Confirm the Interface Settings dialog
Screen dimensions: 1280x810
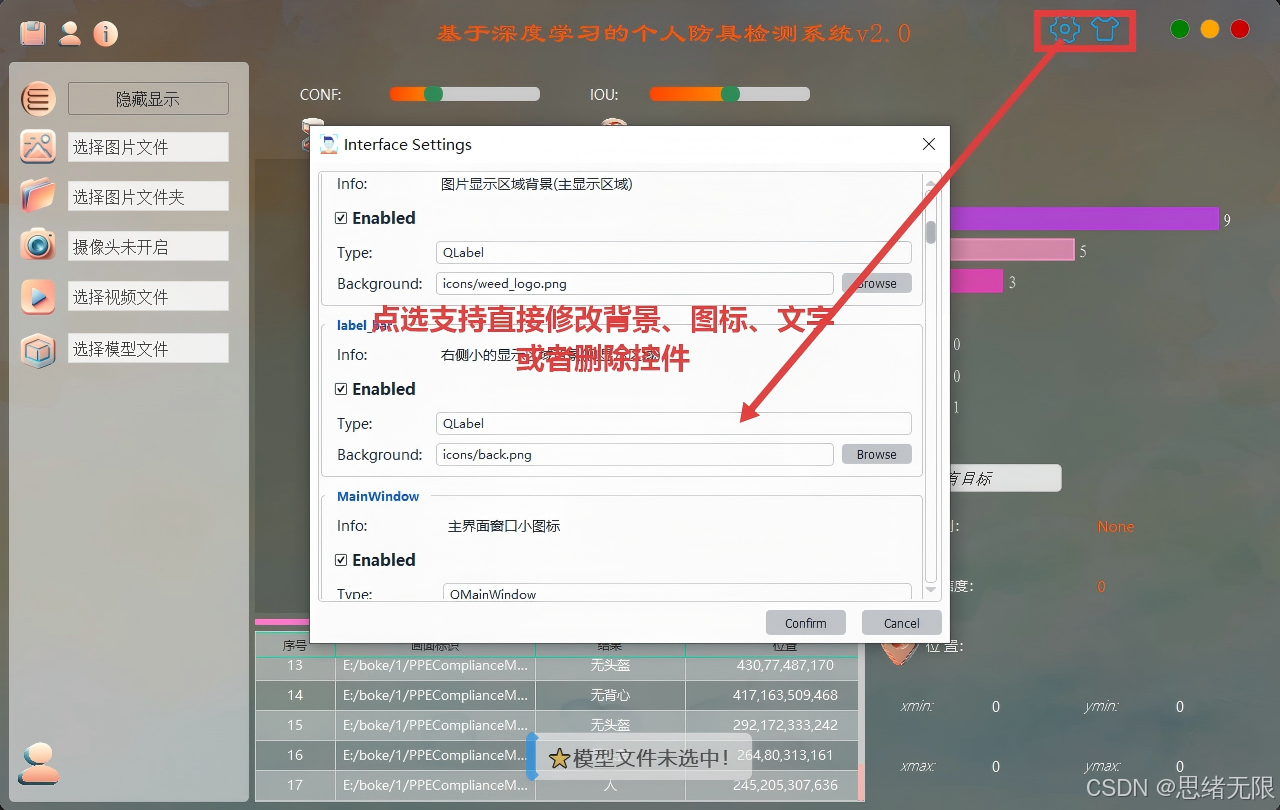tap(806, 622)
